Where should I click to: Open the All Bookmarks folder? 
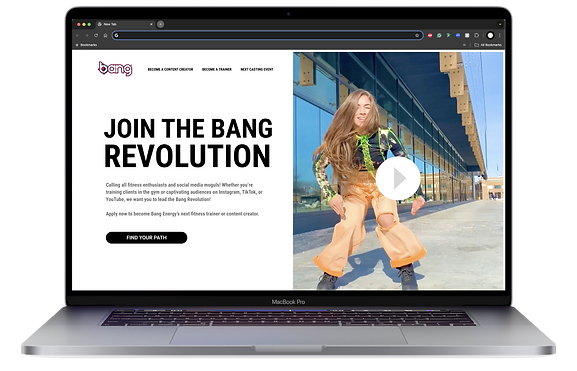click(488, 45)
